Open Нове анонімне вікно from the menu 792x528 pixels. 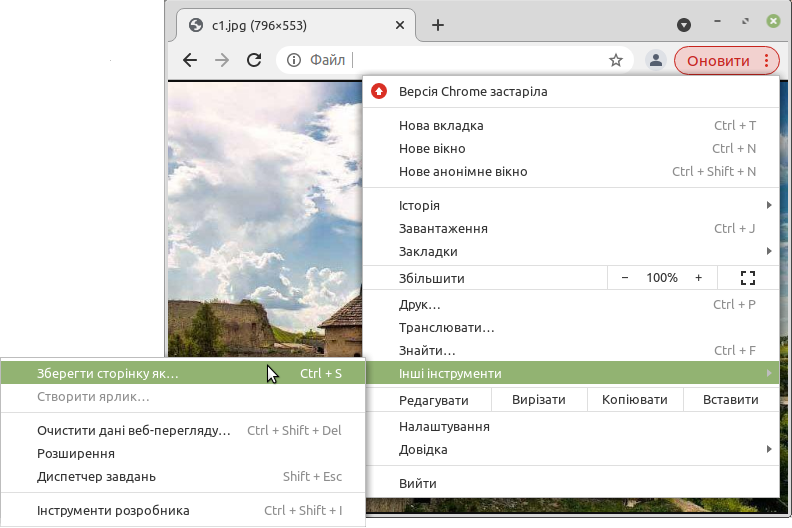463,172
